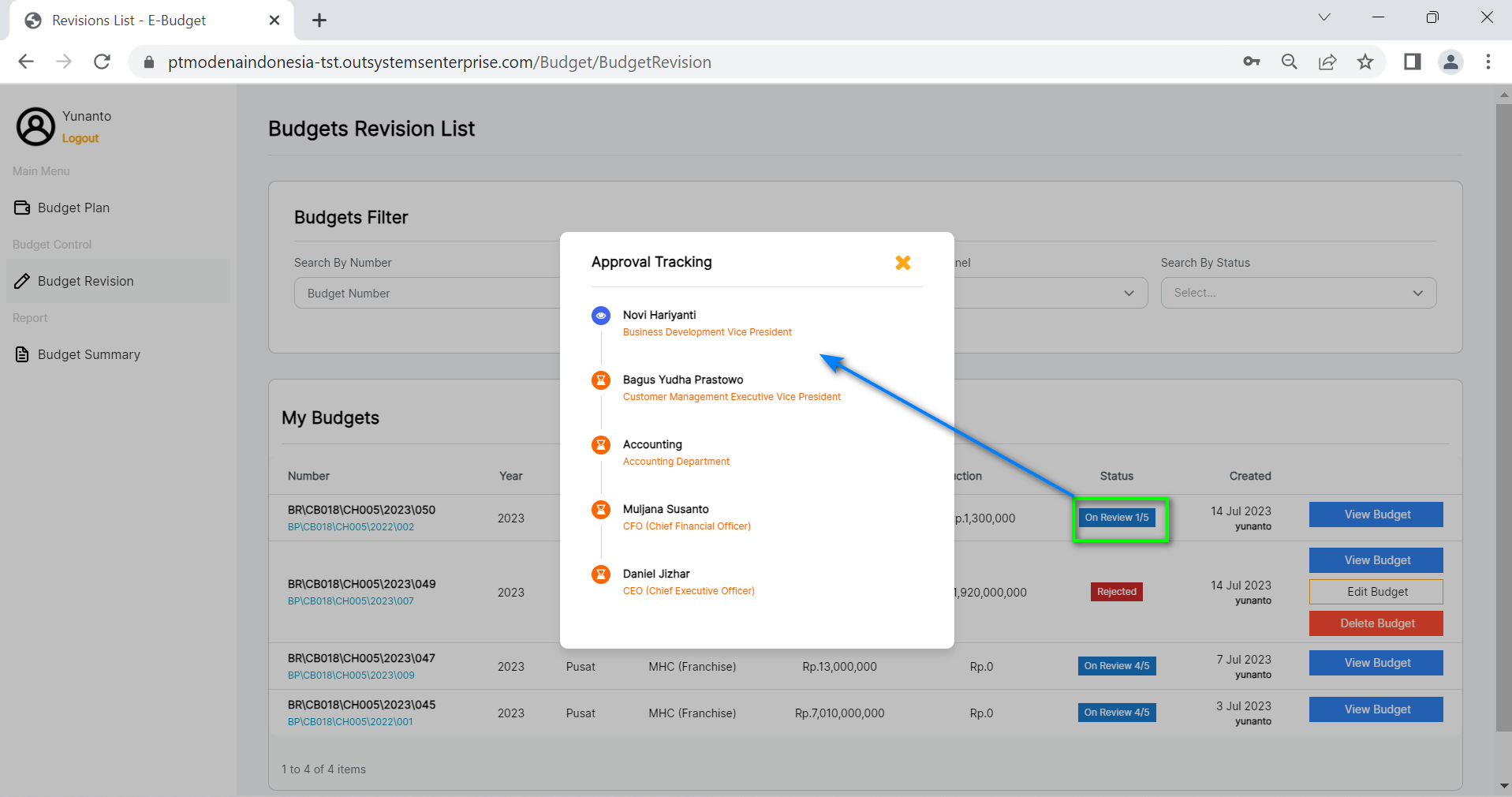Image resolution: width=1512 pixels, height=797 pixels.
Task: Open Budget Plan in the sidebar
Action: pyautogui.click(x=73, y=208)
